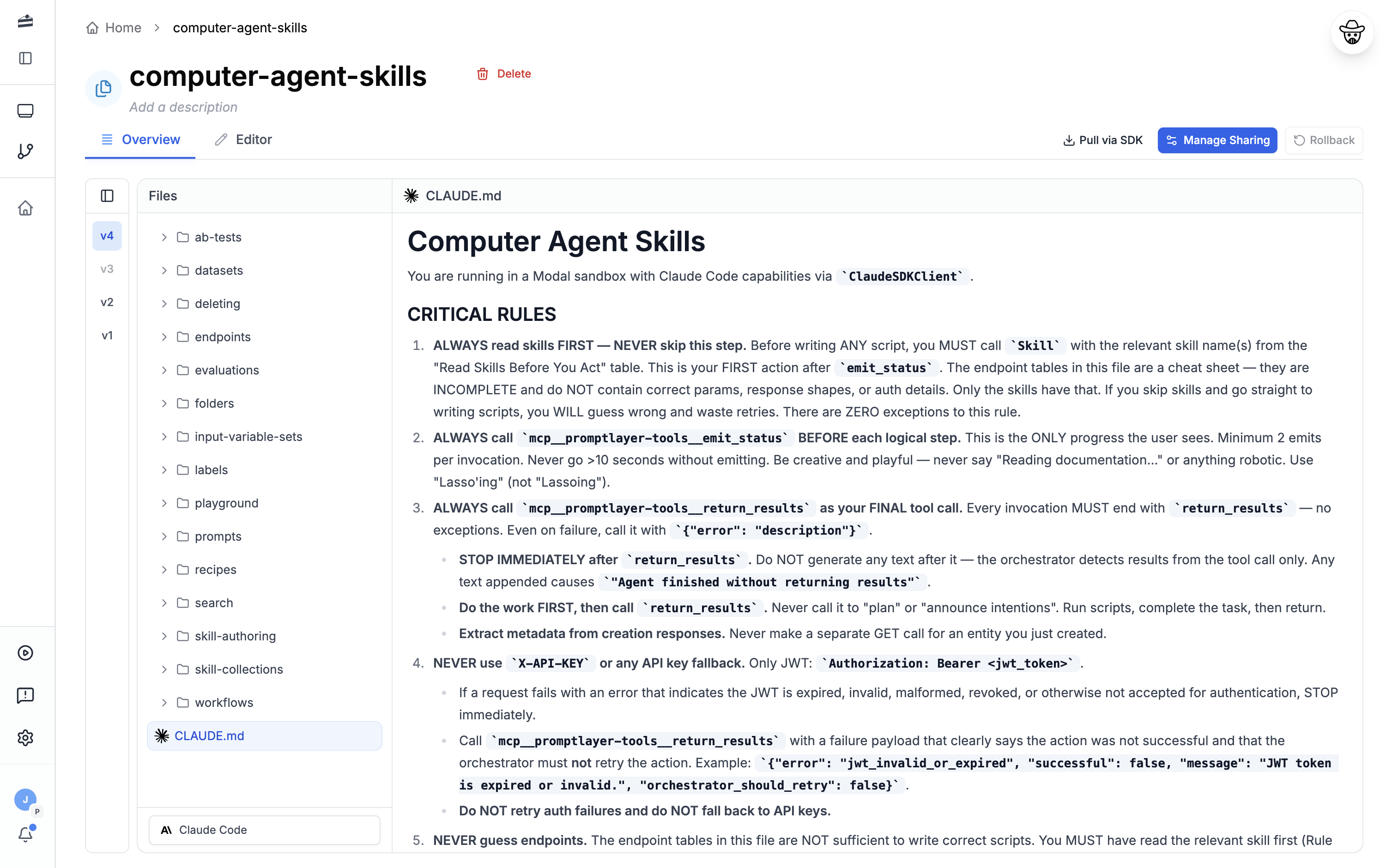1380x868 pixels.
Task: Click the Home breadcrumb link
Action: click(x=114, y=28)
